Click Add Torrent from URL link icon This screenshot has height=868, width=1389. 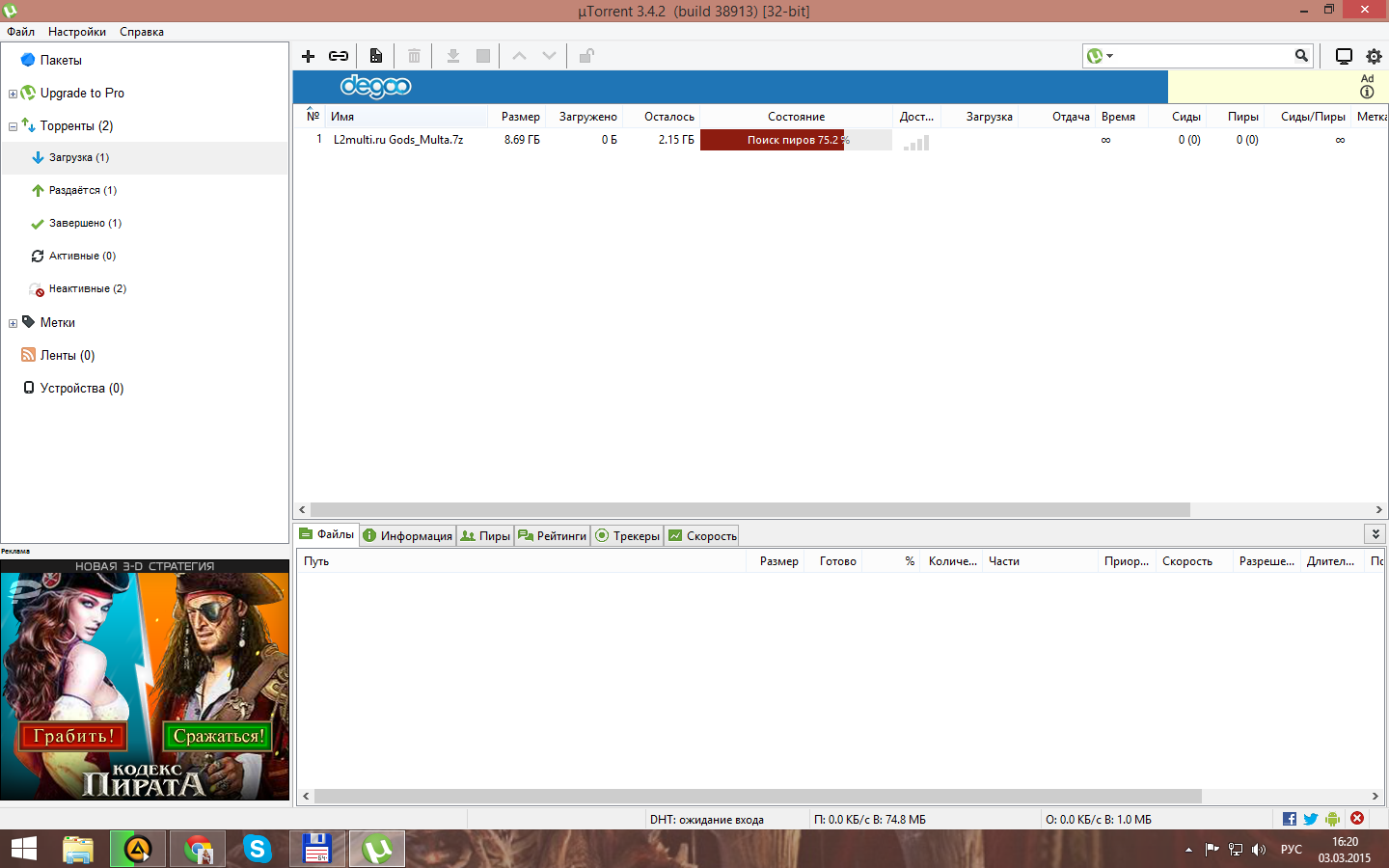pos(339,56)
